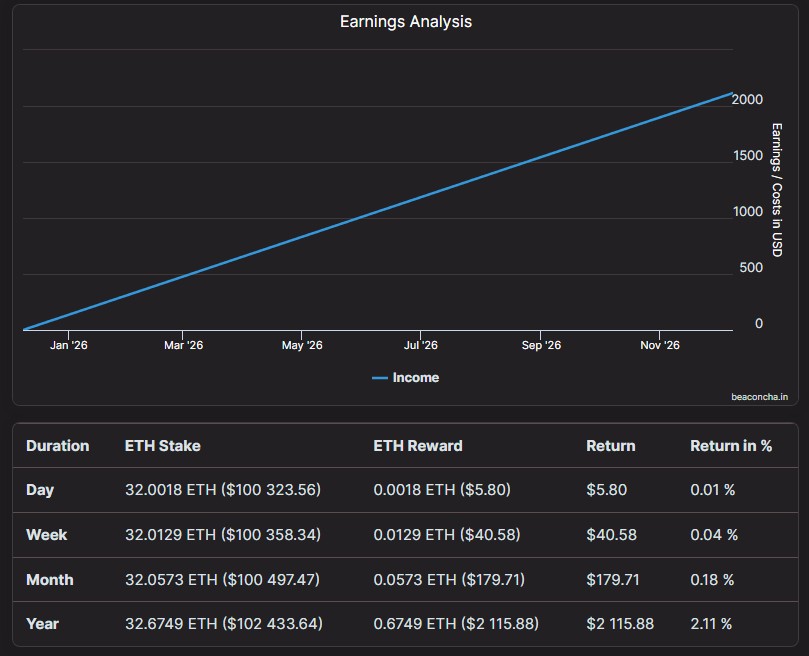Click the Return in % column header
This screenshot has height=656, width=809.
(x=730, y=446)
